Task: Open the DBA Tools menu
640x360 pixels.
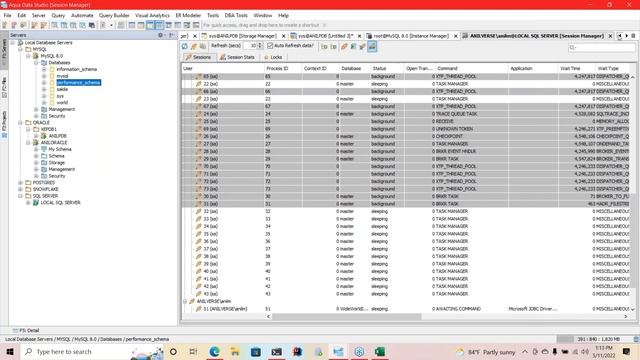Action: pos(236,15)
